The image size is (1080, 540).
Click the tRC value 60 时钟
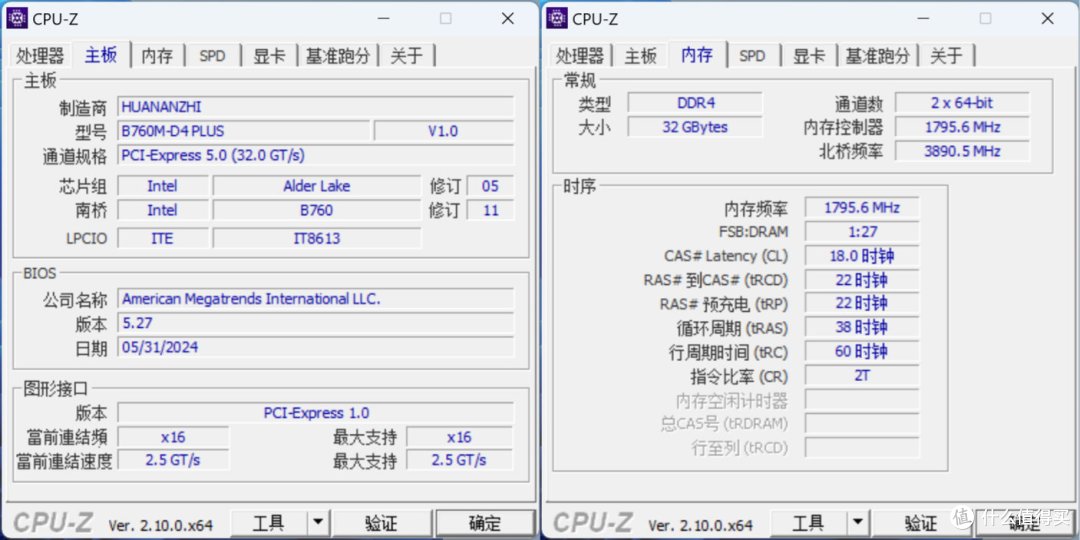(862, 352)
